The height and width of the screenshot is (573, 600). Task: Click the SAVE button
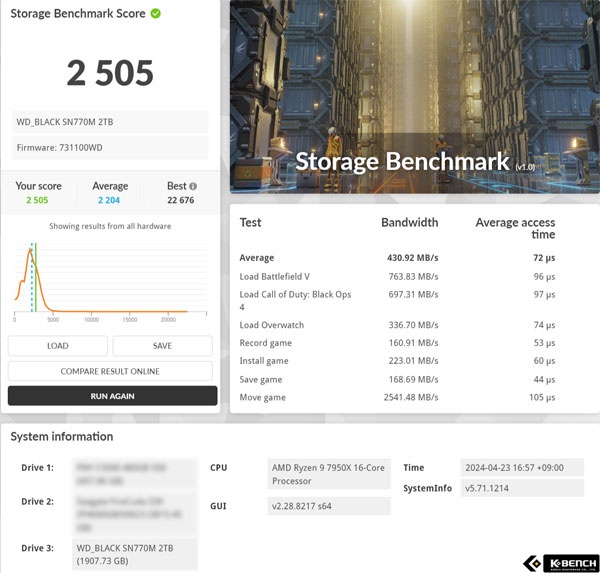point(162,346)
